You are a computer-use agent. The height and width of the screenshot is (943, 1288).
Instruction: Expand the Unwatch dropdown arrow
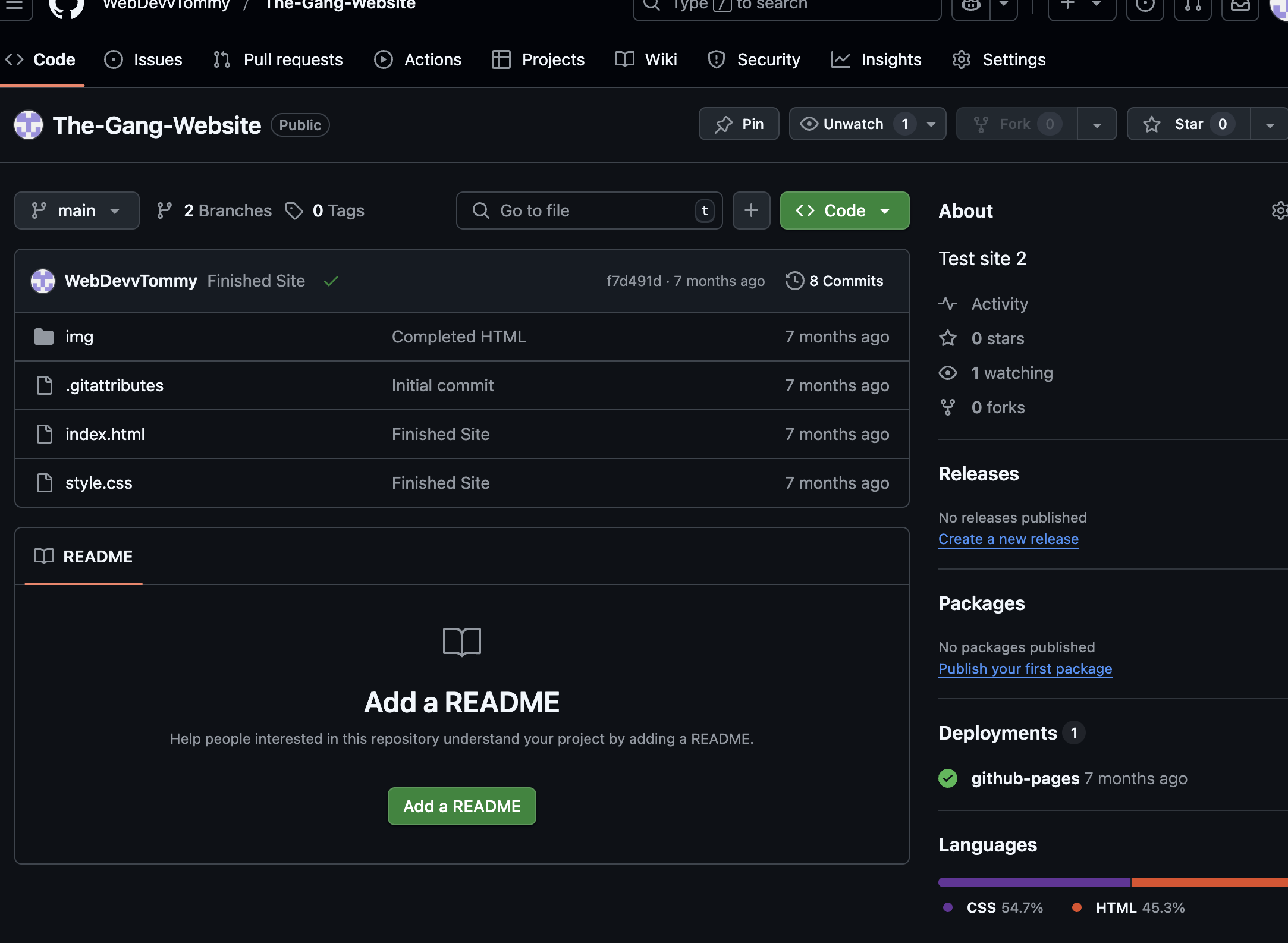pos(932,124)
